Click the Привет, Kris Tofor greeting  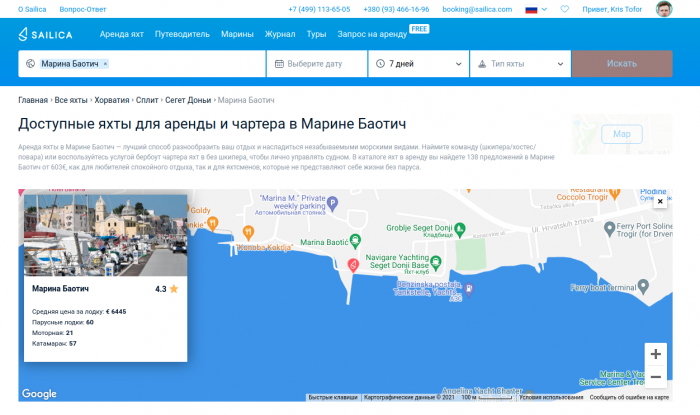(612, 9)
